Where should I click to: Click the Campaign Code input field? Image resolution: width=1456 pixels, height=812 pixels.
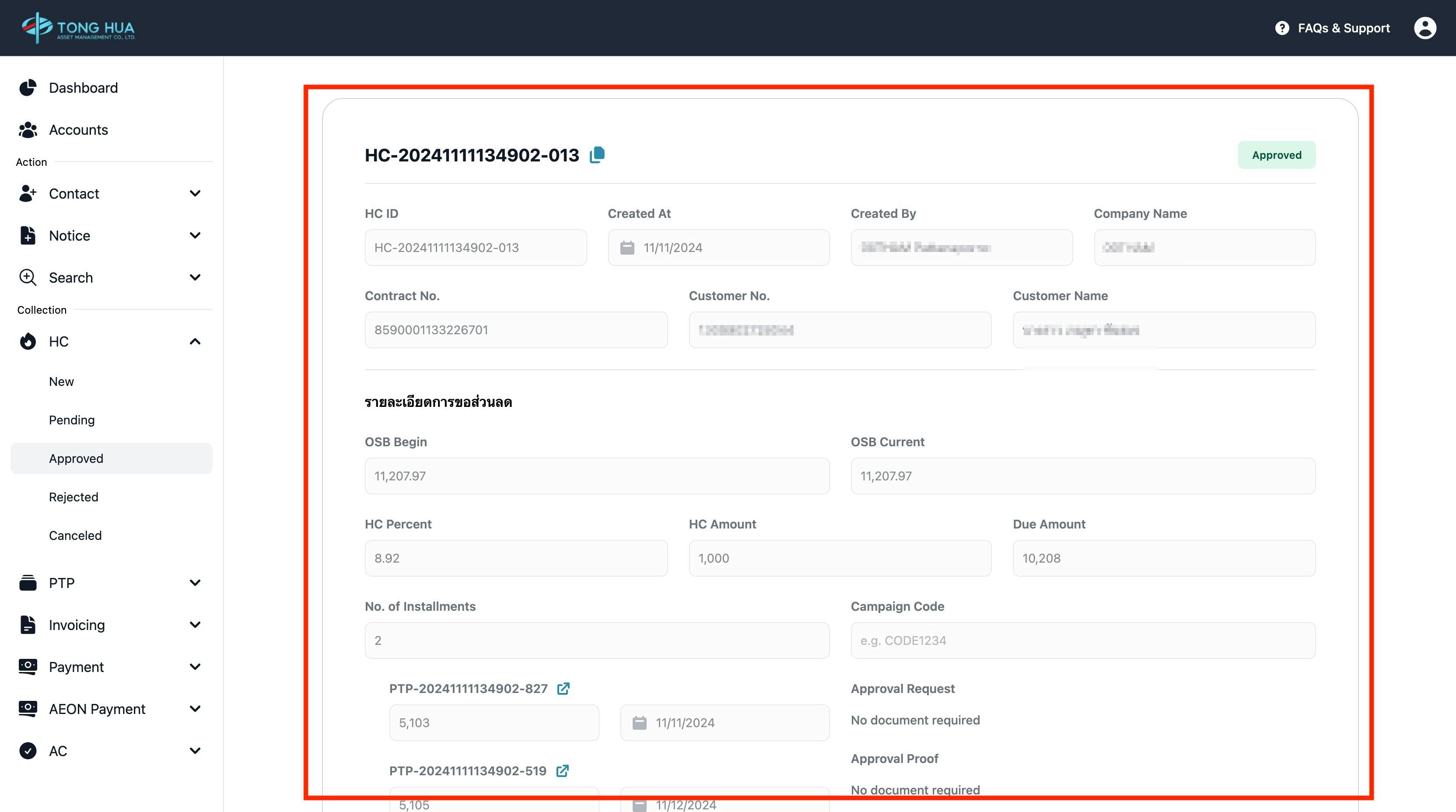(1082, 640)
